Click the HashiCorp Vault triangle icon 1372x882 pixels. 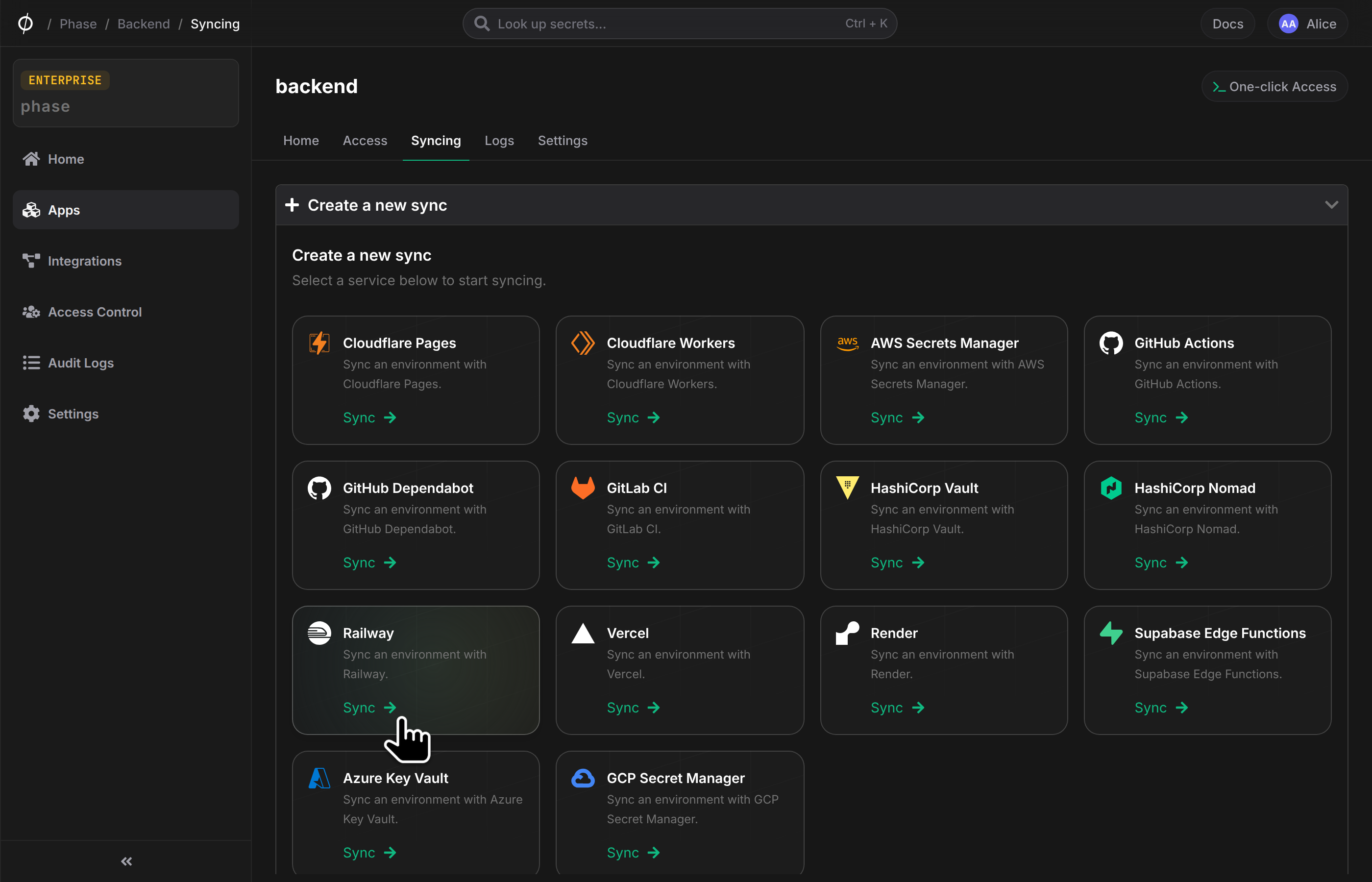click(x=848, y=488)
